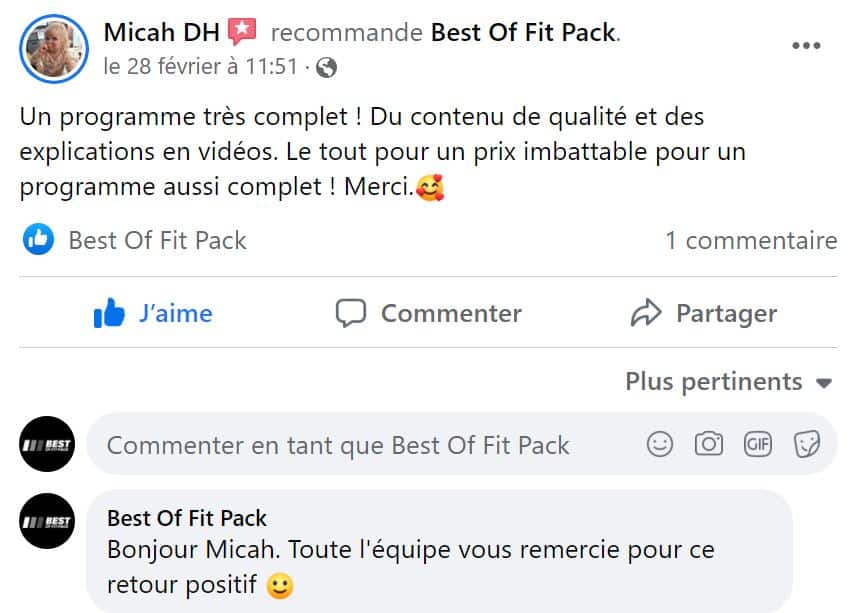Open the Best Of Fit Pack page link in header
Image resolution: width=862 pixels, height=613 pixels.
point(523,33)
